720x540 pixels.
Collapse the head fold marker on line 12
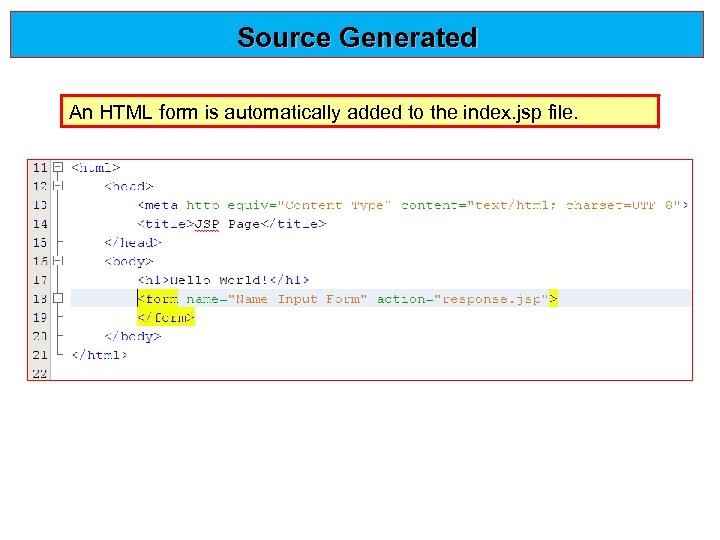[58, 186]
